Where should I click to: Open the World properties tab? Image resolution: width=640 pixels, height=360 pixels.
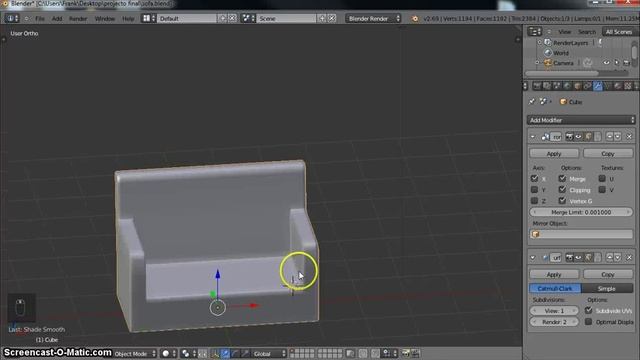pos(567,86)
